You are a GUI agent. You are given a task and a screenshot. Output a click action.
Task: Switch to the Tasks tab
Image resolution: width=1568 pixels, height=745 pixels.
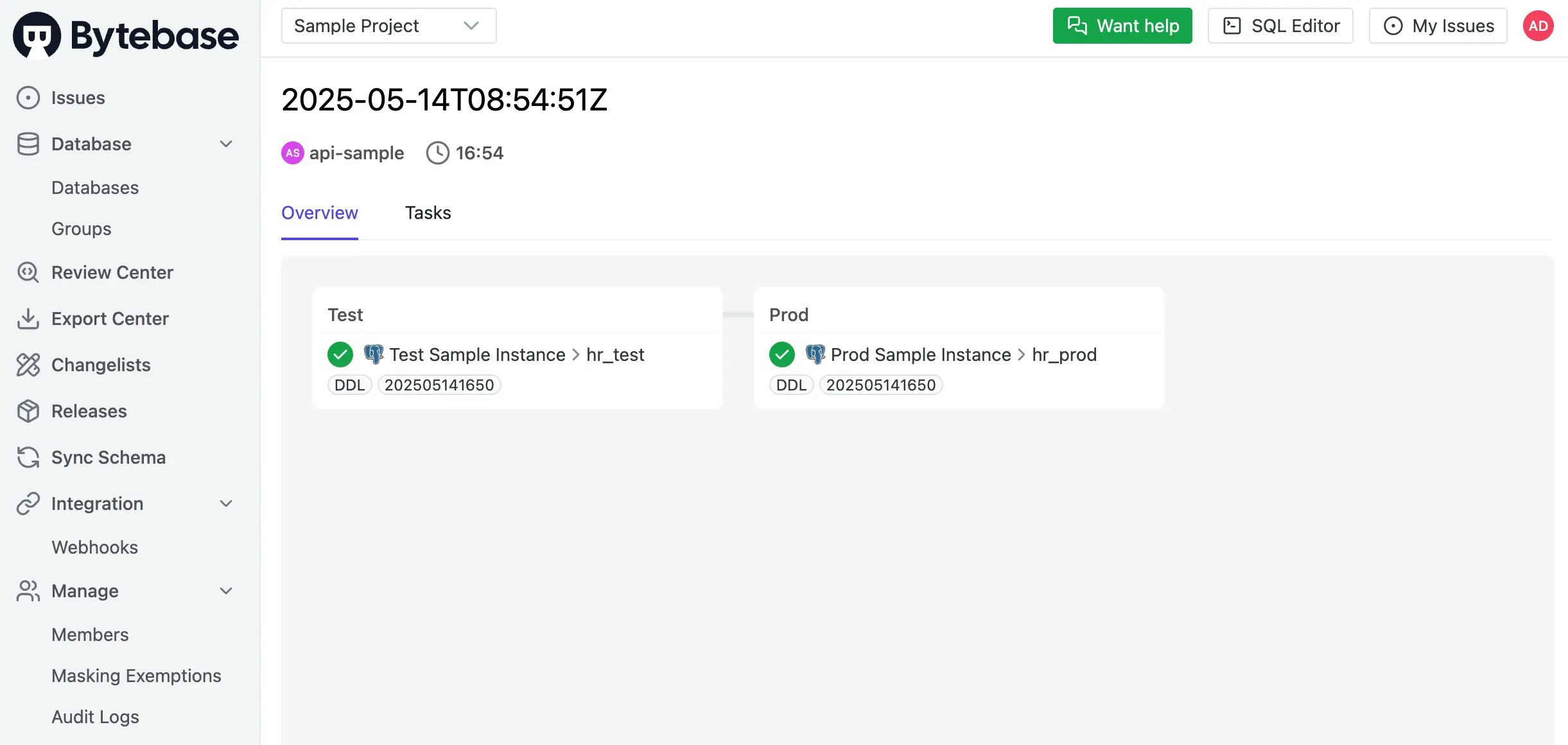tap(428, 213)
